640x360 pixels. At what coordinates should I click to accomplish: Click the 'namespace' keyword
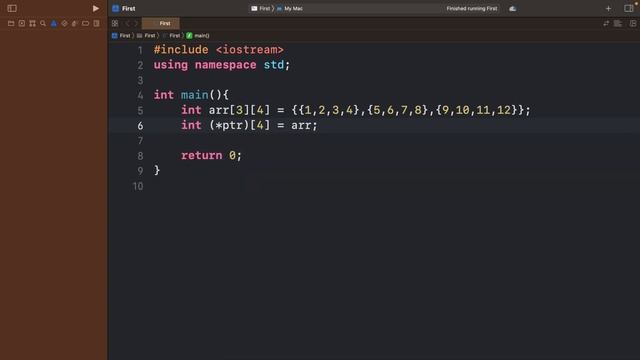point(225,65)
